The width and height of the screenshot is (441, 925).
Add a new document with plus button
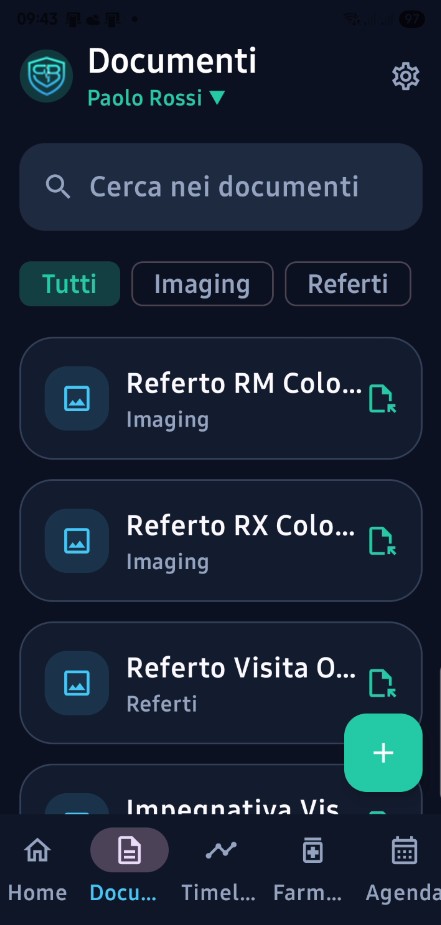point(383,753)
